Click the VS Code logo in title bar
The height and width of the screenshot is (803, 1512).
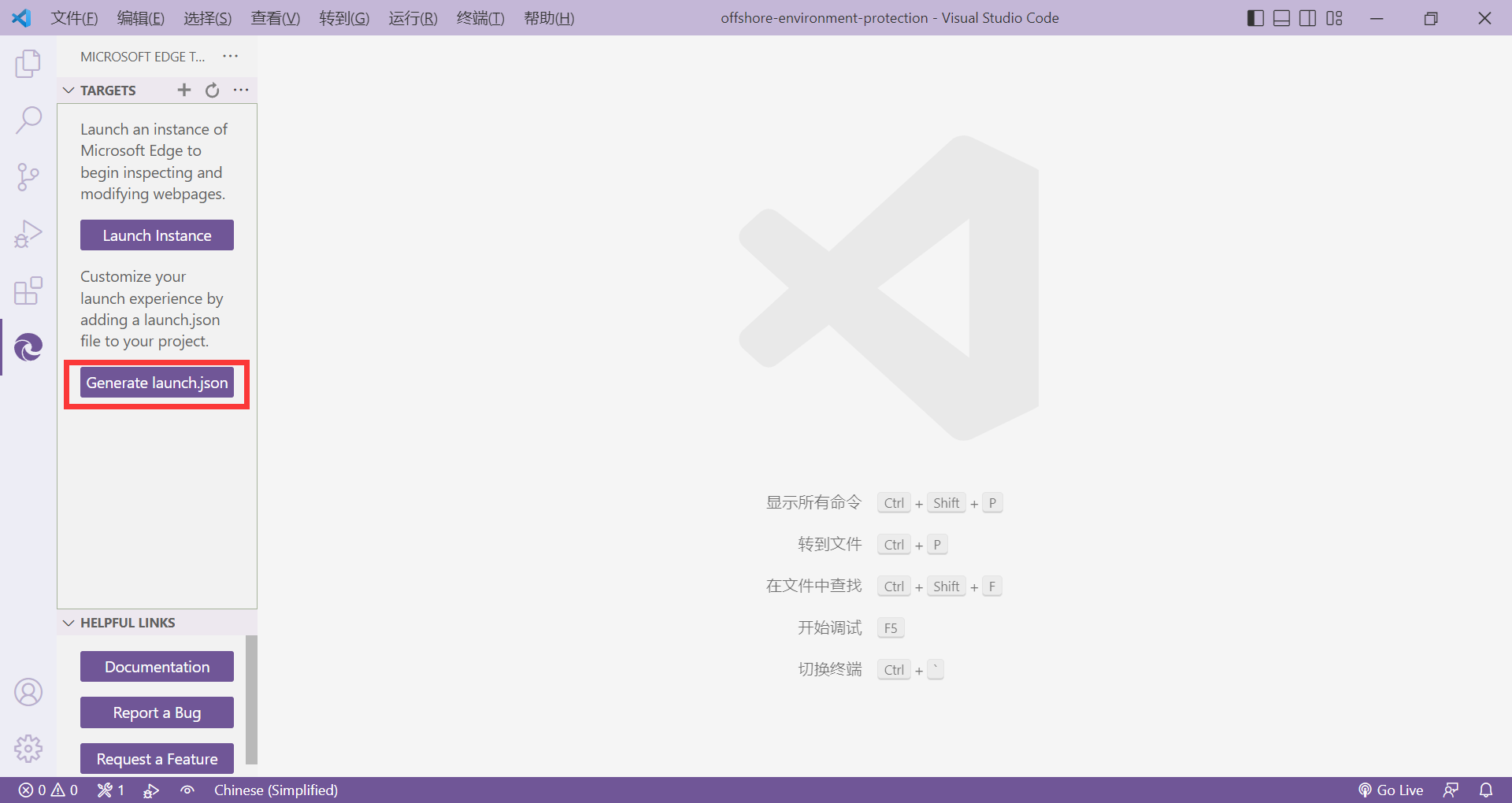pyautogui.click(x=21, y=17)
